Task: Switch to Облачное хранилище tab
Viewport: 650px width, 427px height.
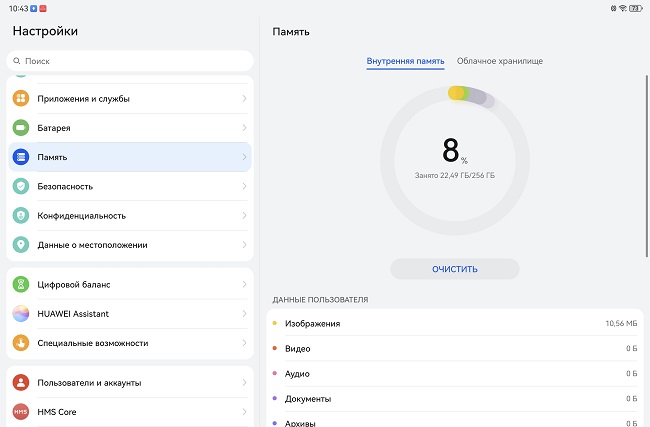Action: click(x=500, y=61)
